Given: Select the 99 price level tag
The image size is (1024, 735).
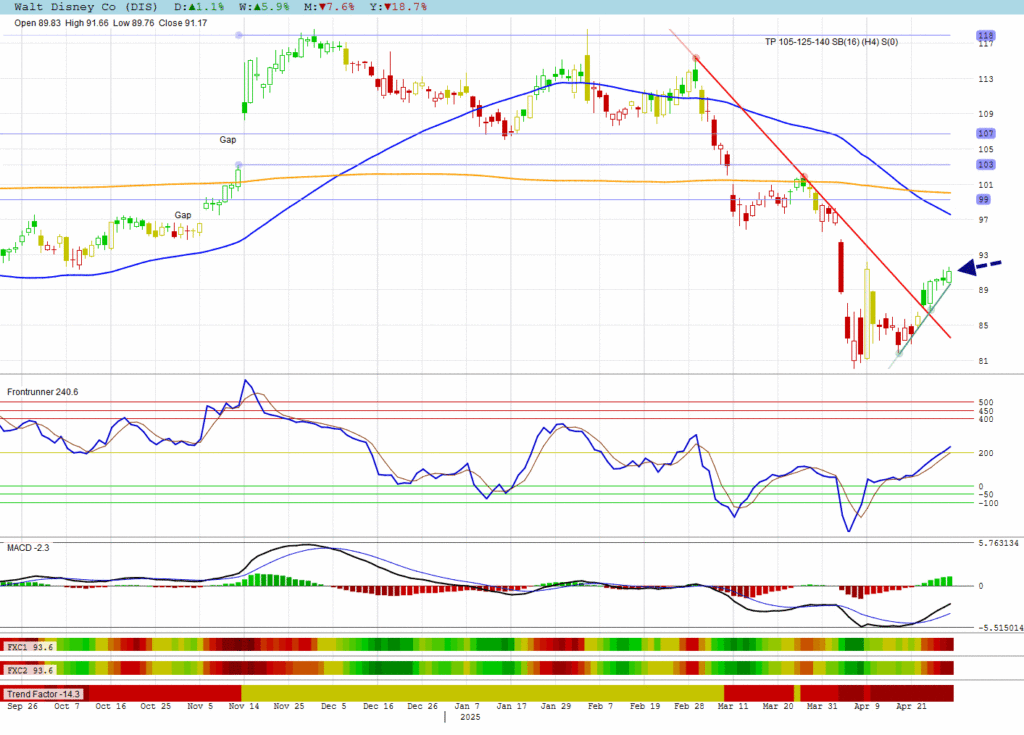Looking at the screenshot, I should [x=984, y=199].
